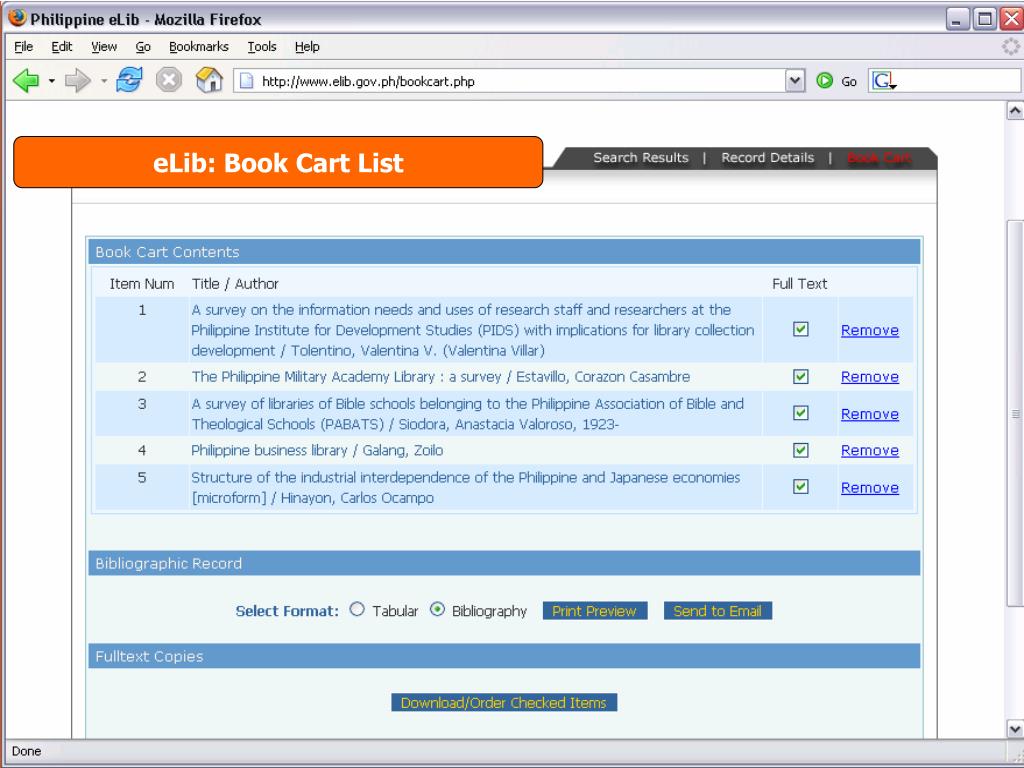Click the Google search engine icon
1024x768 pixels.
point(884,81)
